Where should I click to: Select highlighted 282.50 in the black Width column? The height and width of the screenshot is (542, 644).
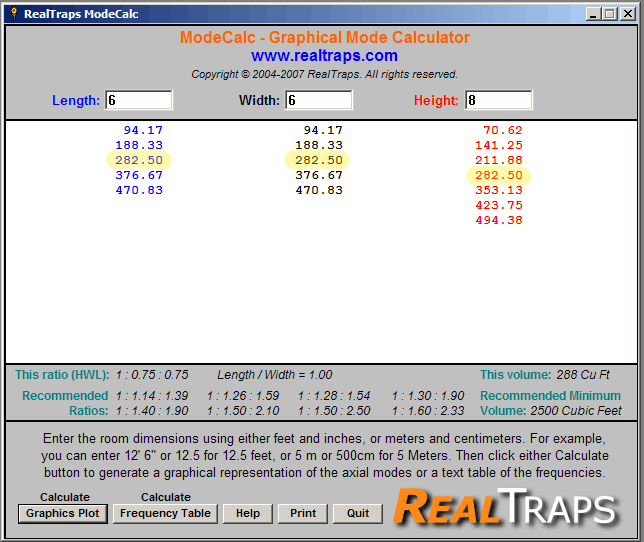pos(319,160)
